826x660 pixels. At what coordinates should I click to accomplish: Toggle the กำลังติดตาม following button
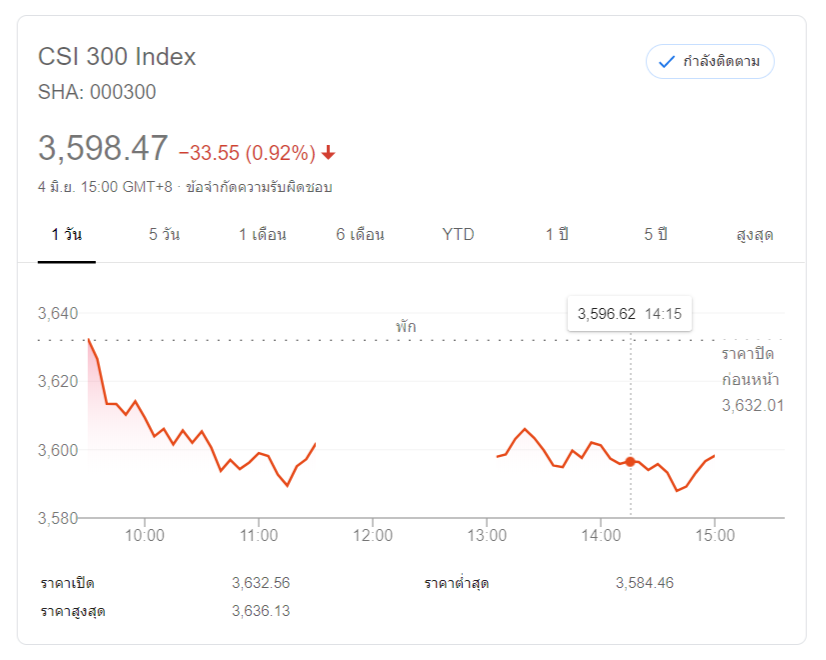tap(710, 62)
